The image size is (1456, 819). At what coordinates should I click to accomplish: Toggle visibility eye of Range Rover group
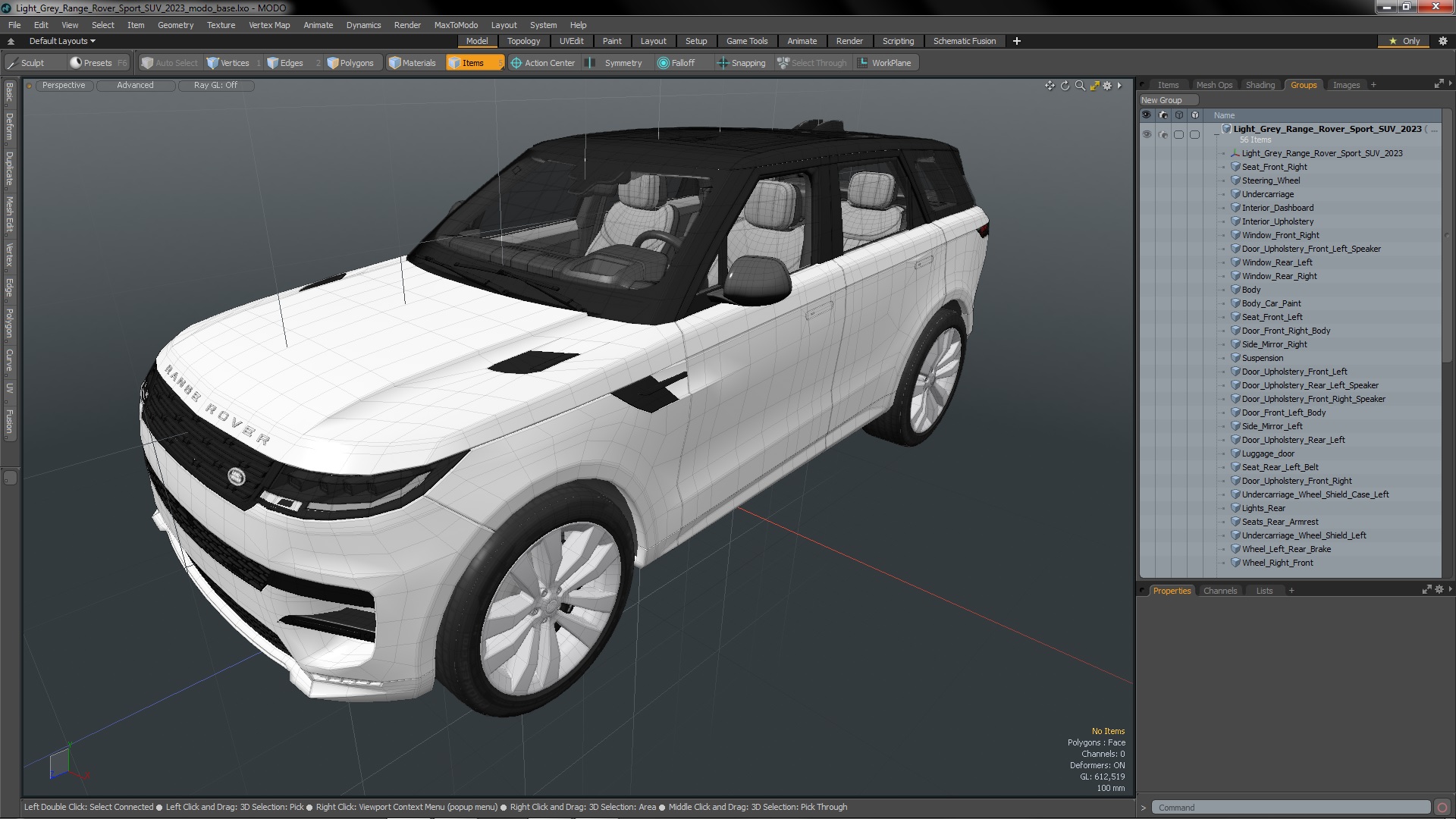tap(1147, 134)
